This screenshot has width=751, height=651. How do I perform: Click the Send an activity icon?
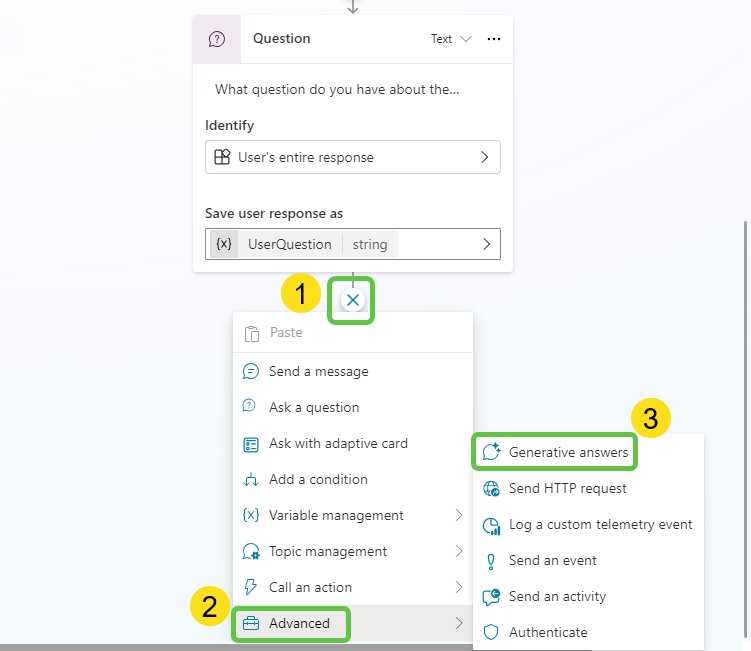click(x=491, y=597)
